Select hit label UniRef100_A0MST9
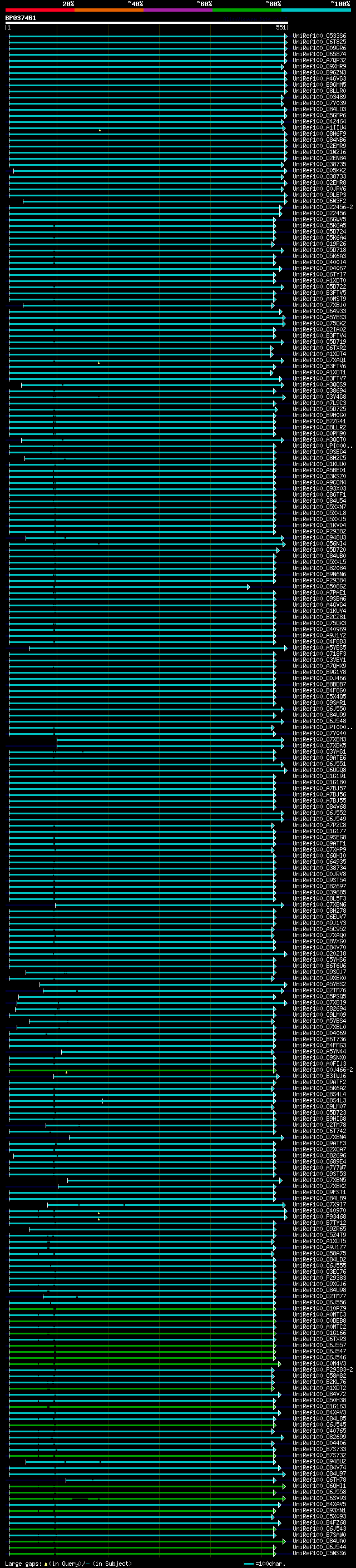This screenshot has height=1568, width=356. (319, 299)
